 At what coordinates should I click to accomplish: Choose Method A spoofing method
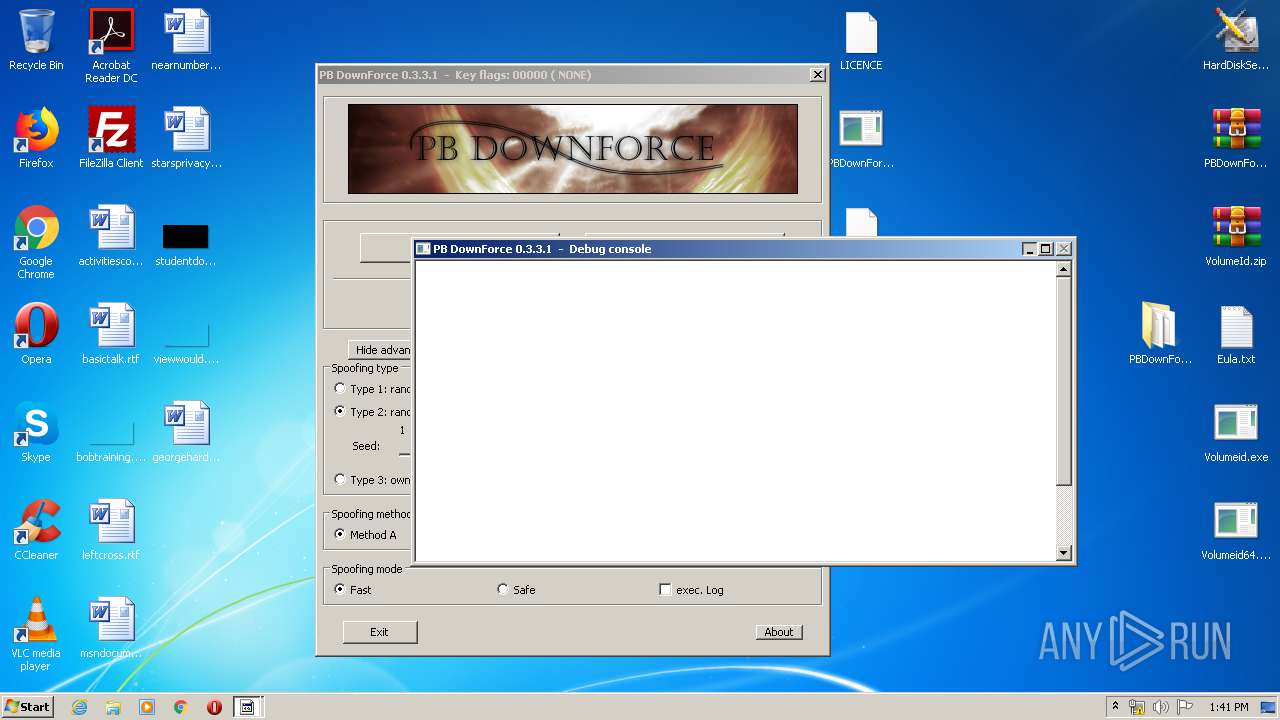(340, 534)
